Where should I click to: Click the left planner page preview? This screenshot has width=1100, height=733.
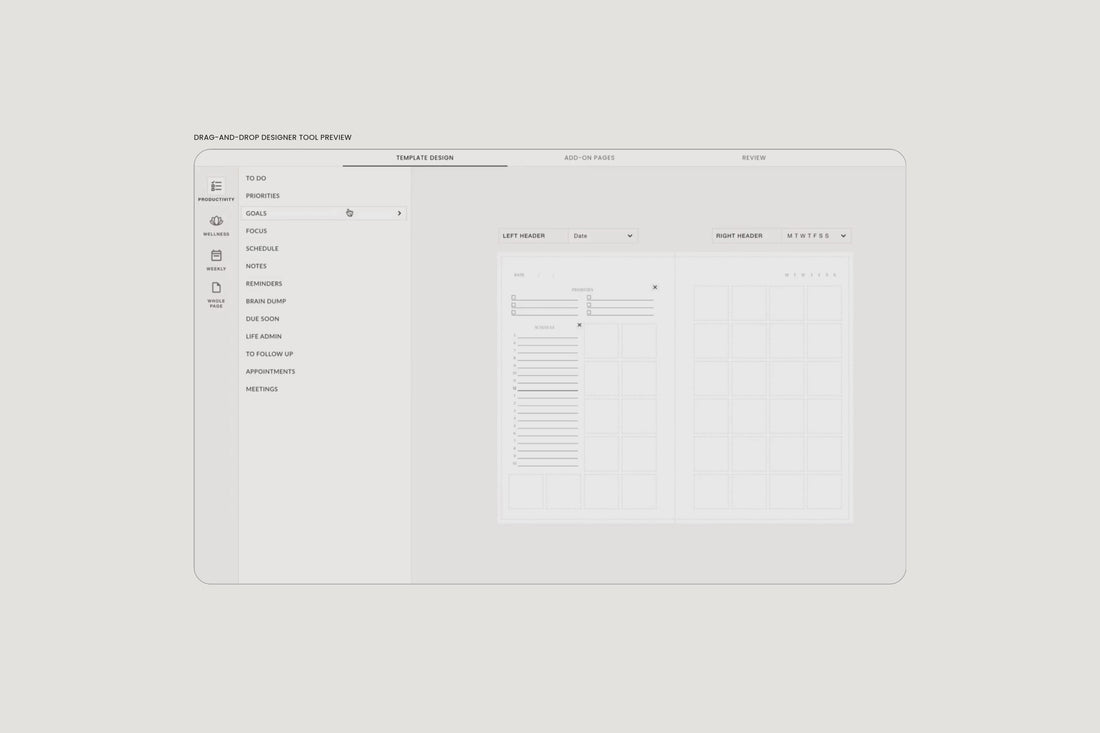coord(585,390)
